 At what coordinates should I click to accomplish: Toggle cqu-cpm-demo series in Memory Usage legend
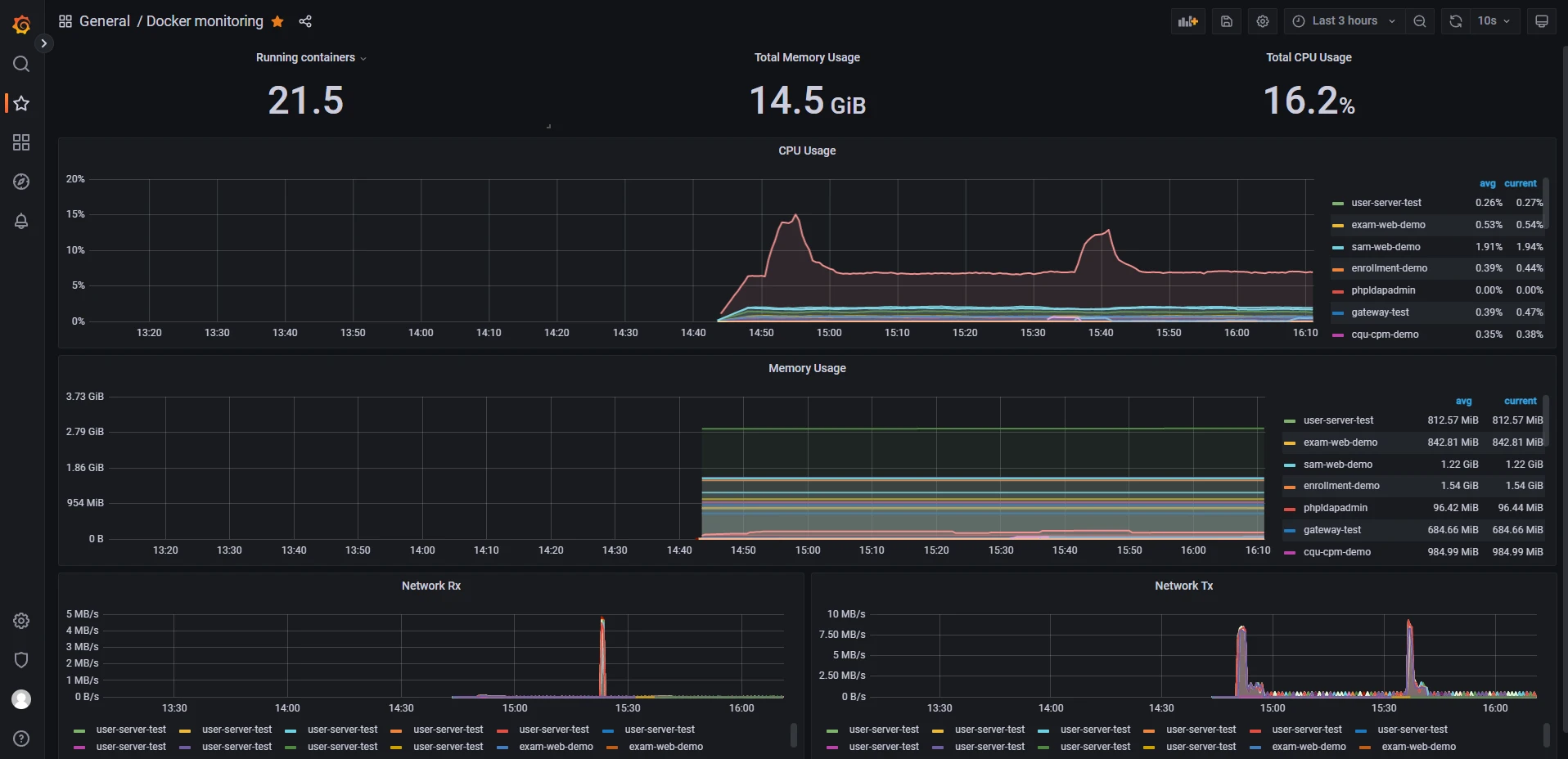point(1337,552)
